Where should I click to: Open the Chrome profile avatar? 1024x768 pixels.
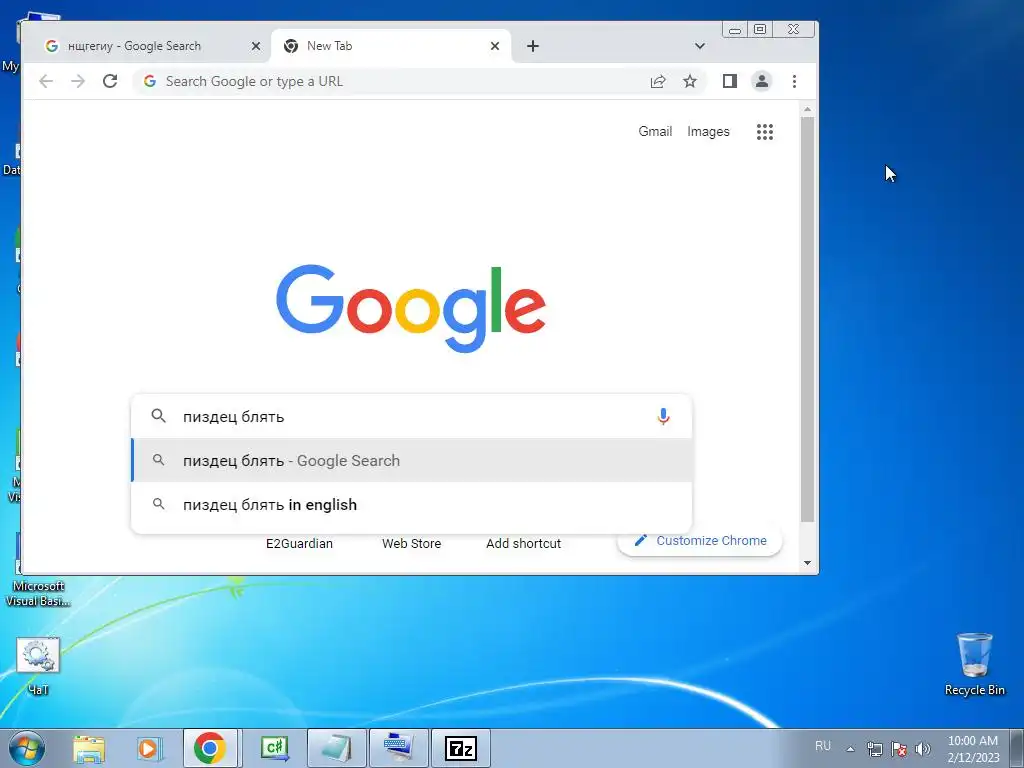761,81
